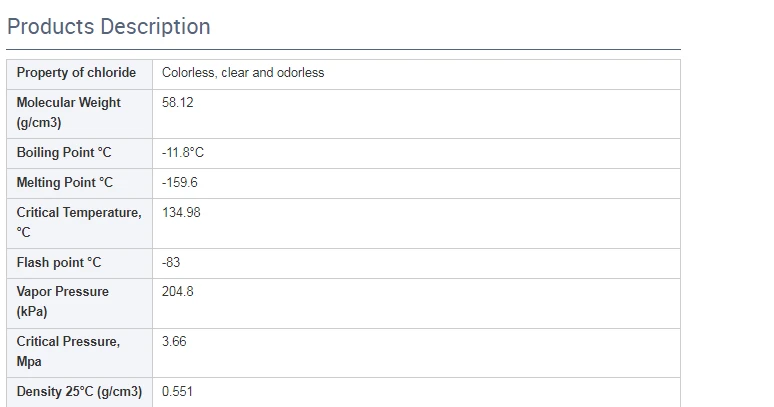
Task: Select the Density 25°C (g/cm3) label
Action: click(x=79, y=392)
